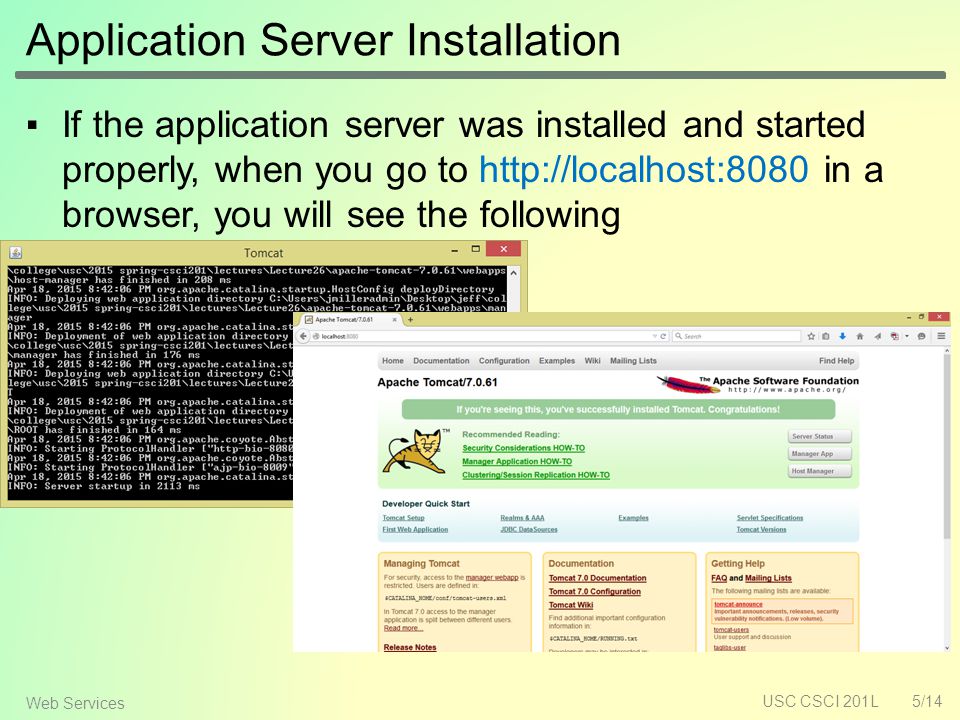Click scroll-up arrow in Tomcat console window

pos(514,273)
